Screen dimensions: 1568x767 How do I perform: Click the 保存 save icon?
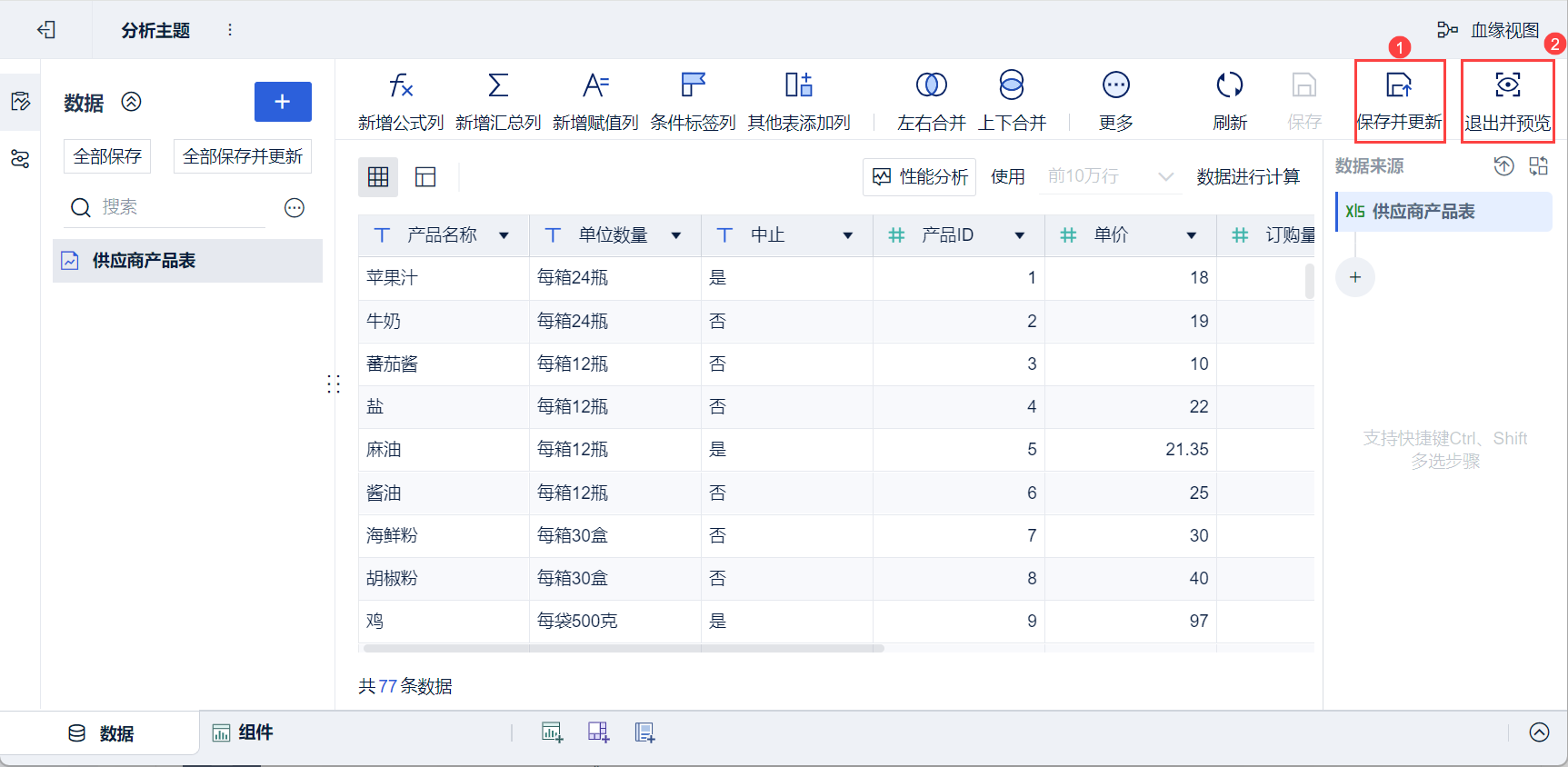(1304, 102)
